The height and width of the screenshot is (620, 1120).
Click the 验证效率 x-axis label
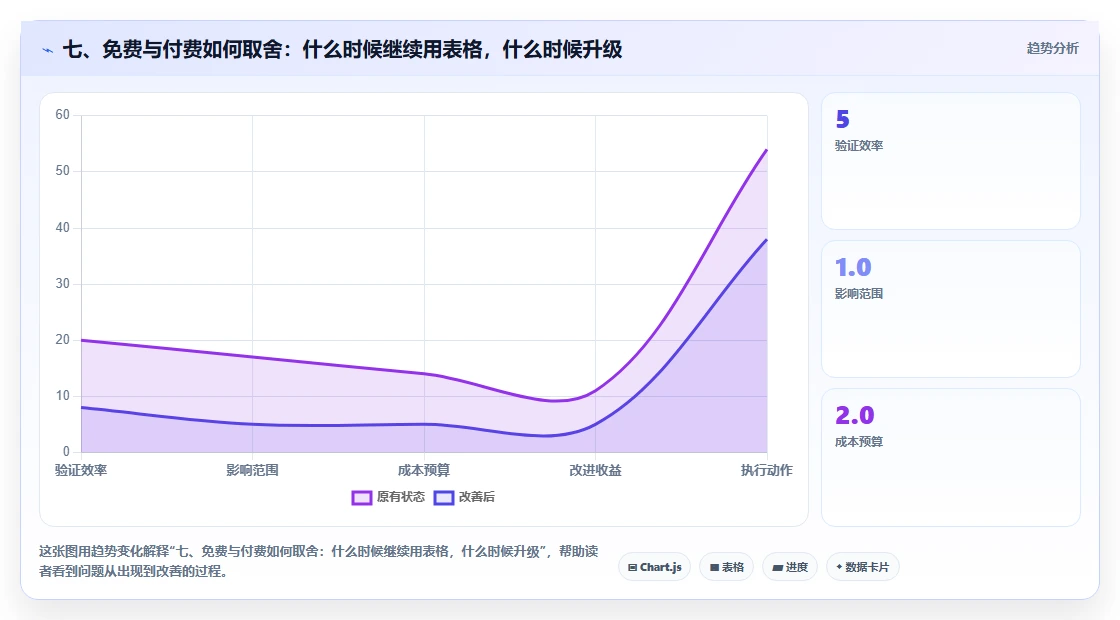[81, 470]
